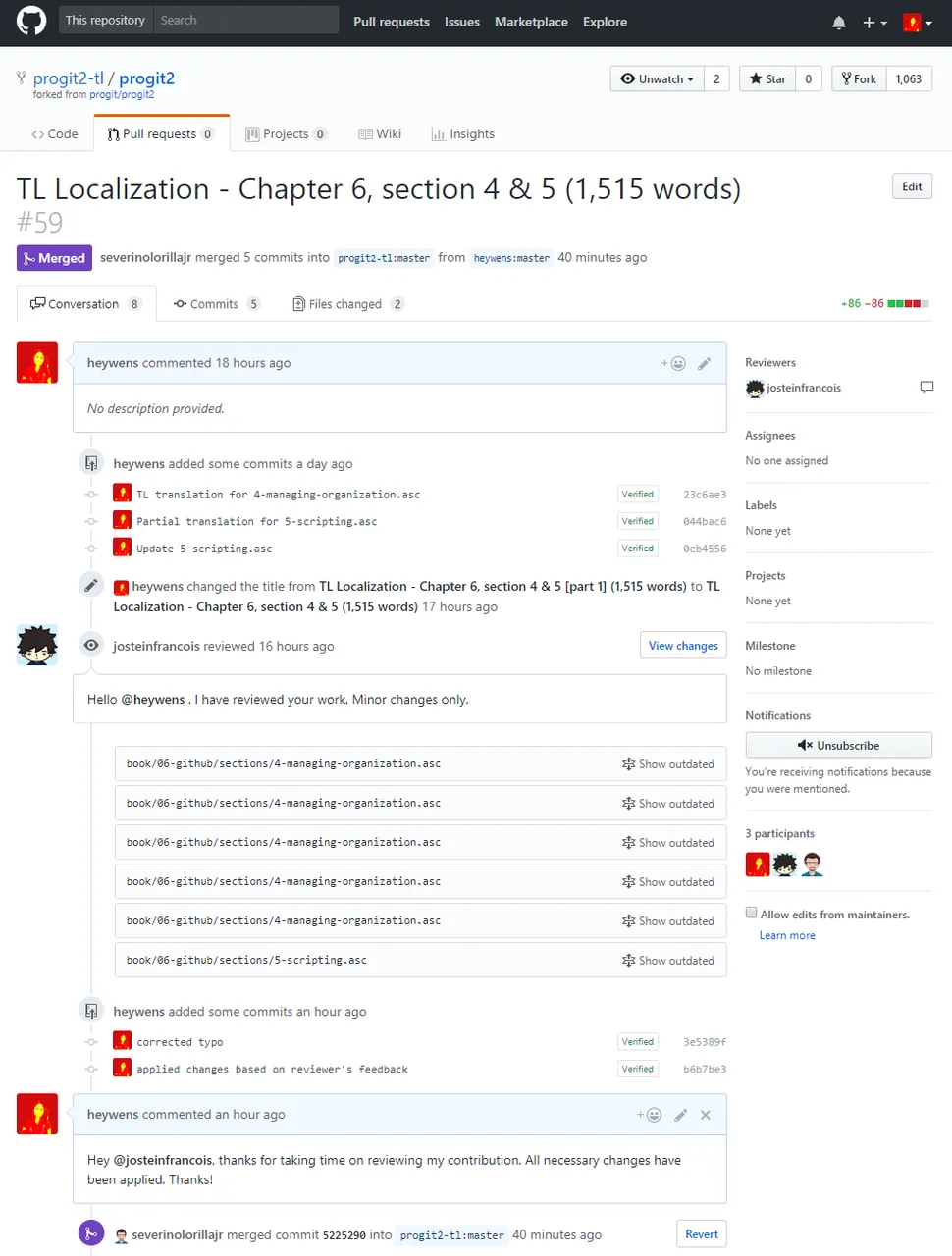Fork the repository
Viewport: 952px width, 1256px height.
859,78
